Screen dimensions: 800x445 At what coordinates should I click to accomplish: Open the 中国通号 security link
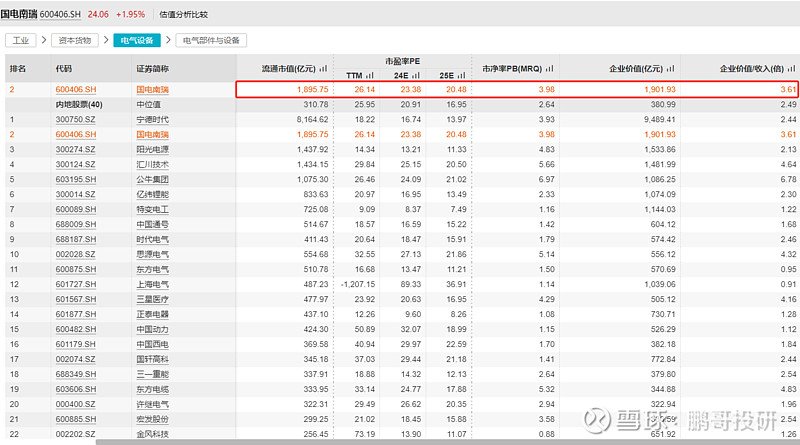pos(153,225)
